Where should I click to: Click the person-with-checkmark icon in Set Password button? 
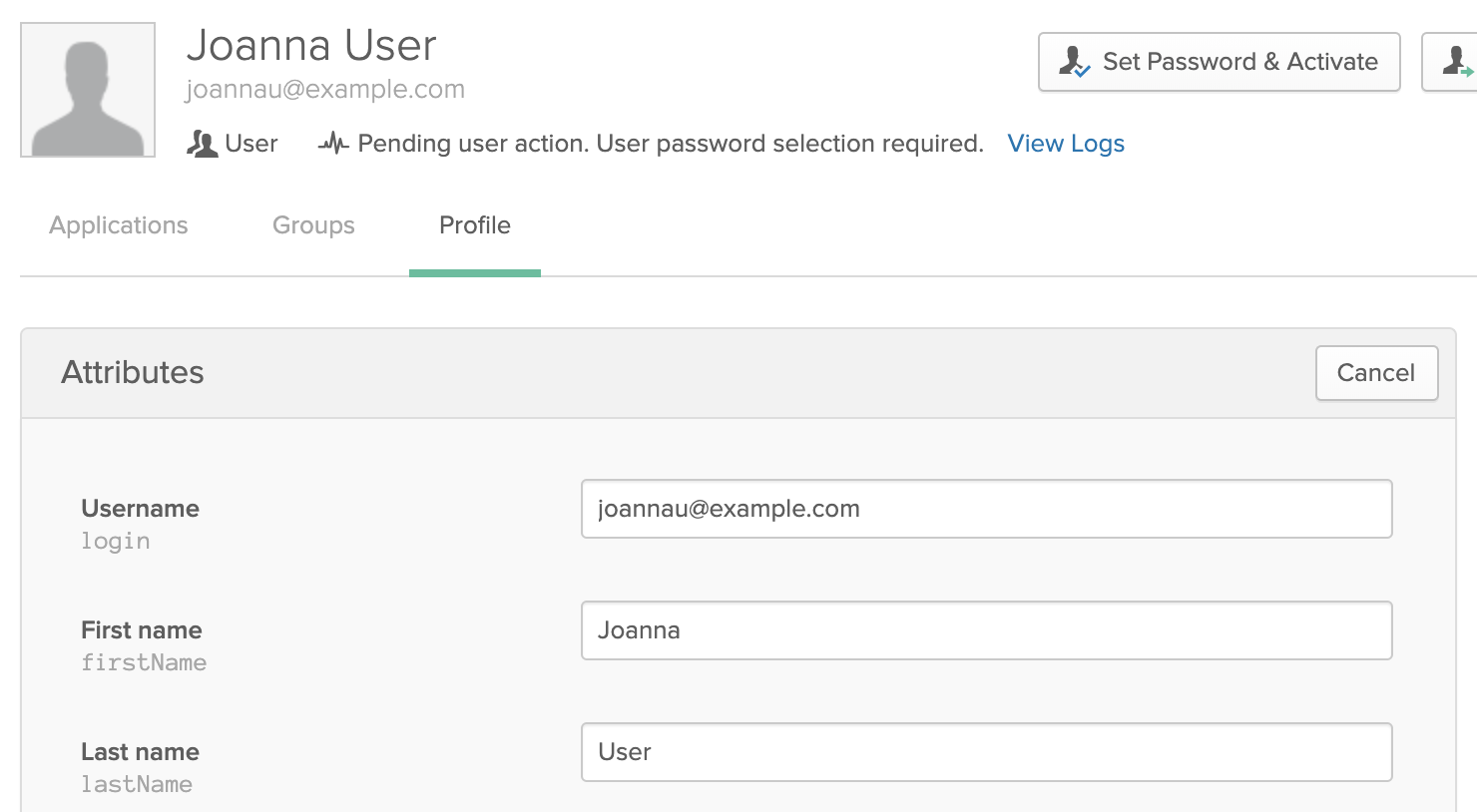[x=1074, y=62]
